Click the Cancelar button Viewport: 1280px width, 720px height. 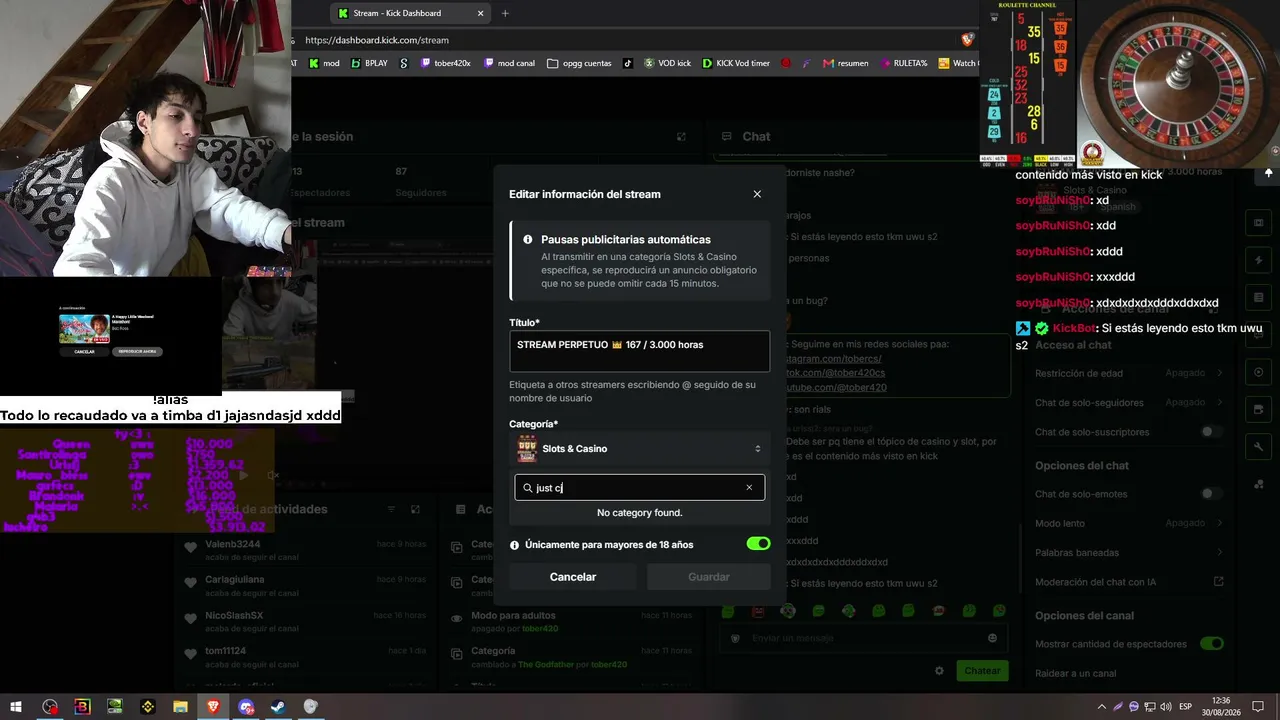(x=573, y=577)
